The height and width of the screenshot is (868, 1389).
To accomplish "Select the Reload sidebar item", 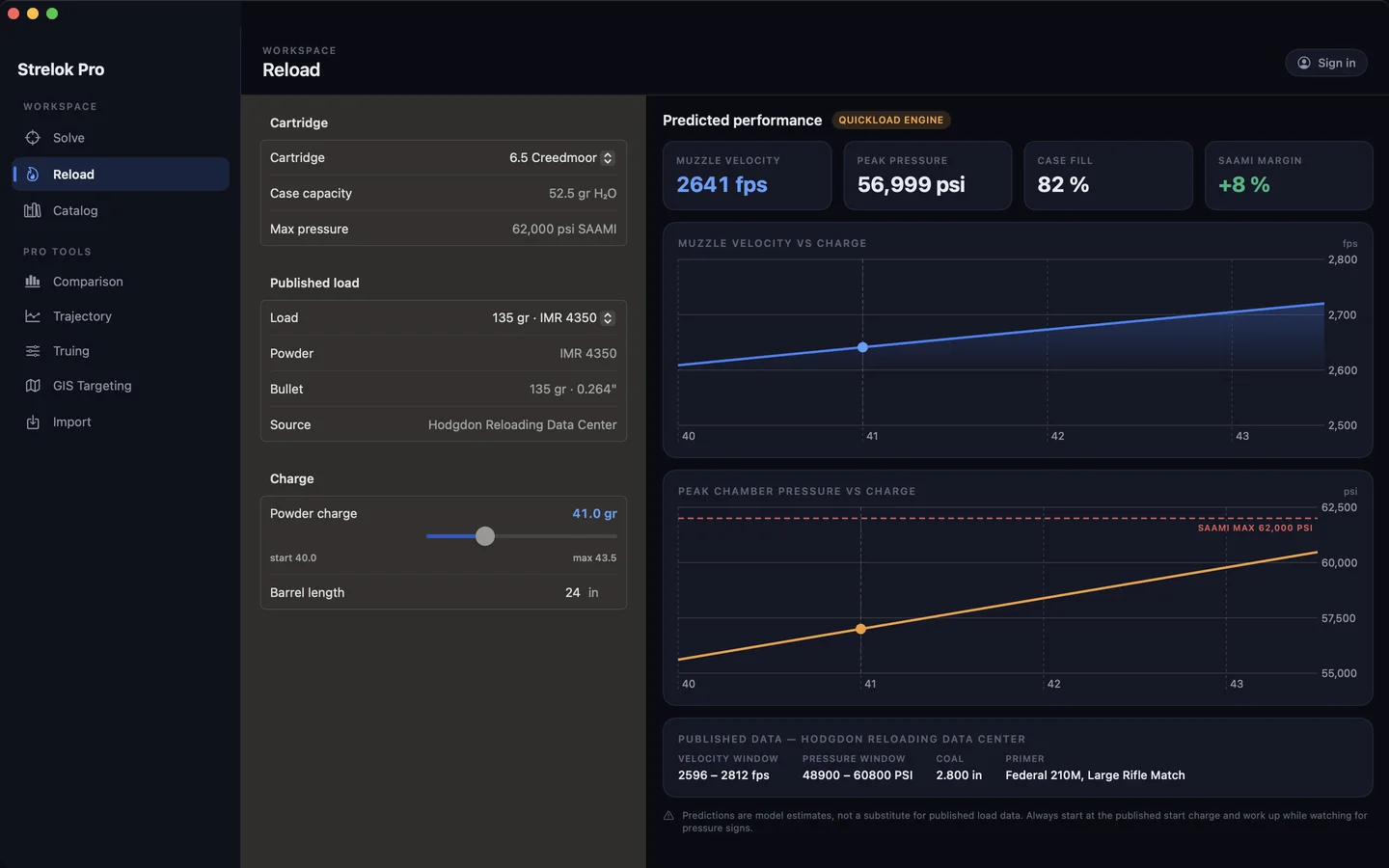I will coord(121,175).
